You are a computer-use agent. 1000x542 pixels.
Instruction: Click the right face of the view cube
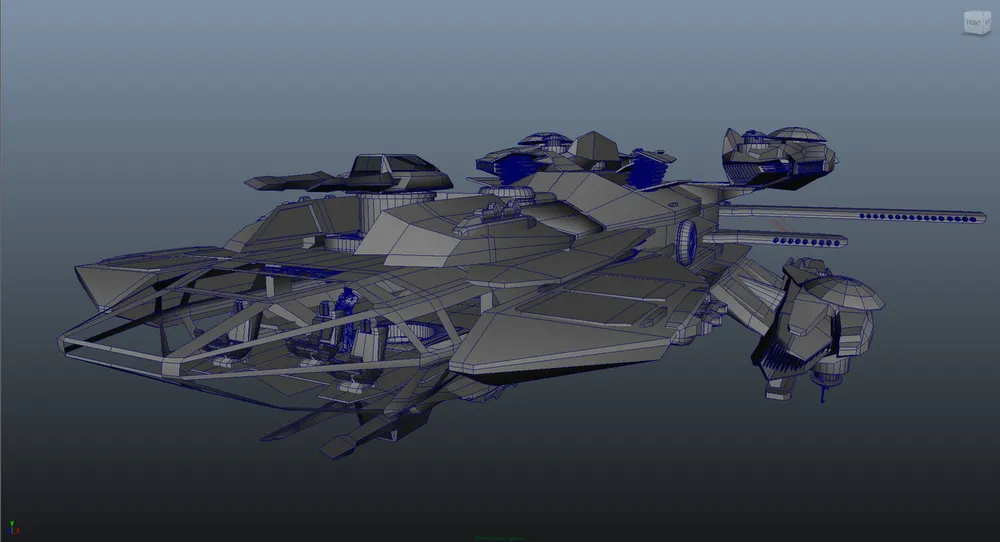pyautogui.click(x=987, y=21)
